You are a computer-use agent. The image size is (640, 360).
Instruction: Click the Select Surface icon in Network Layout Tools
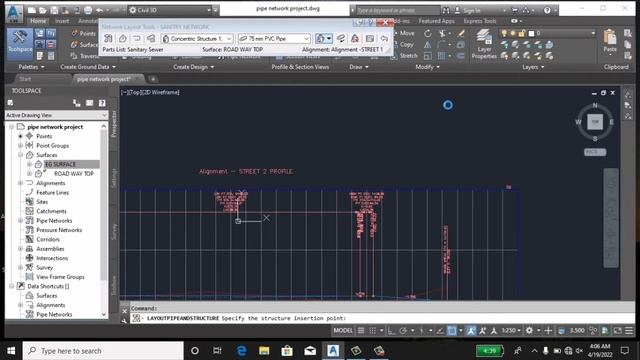point(122,38)
